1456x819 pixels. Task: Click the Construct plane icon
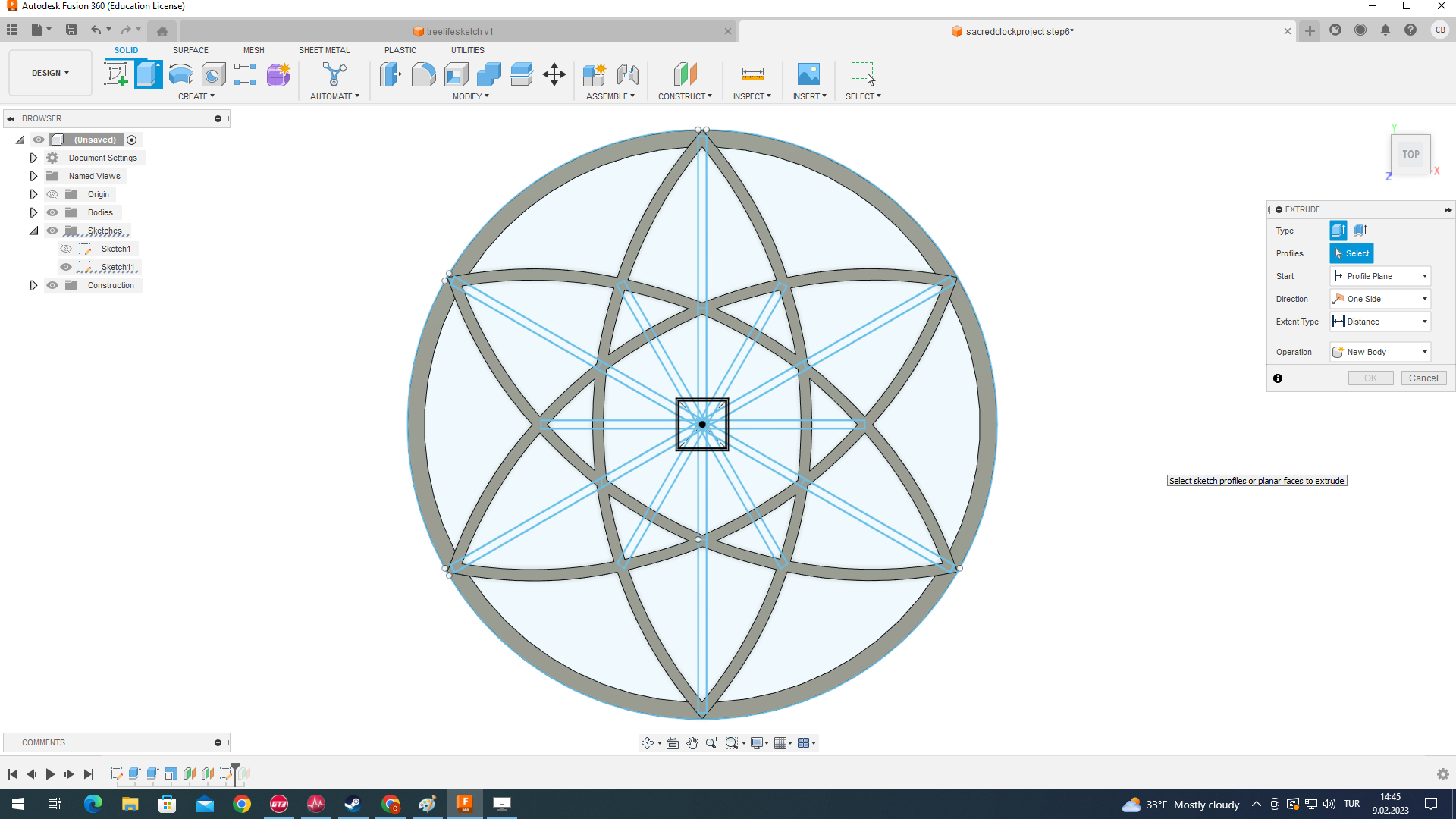pos(685,74)
